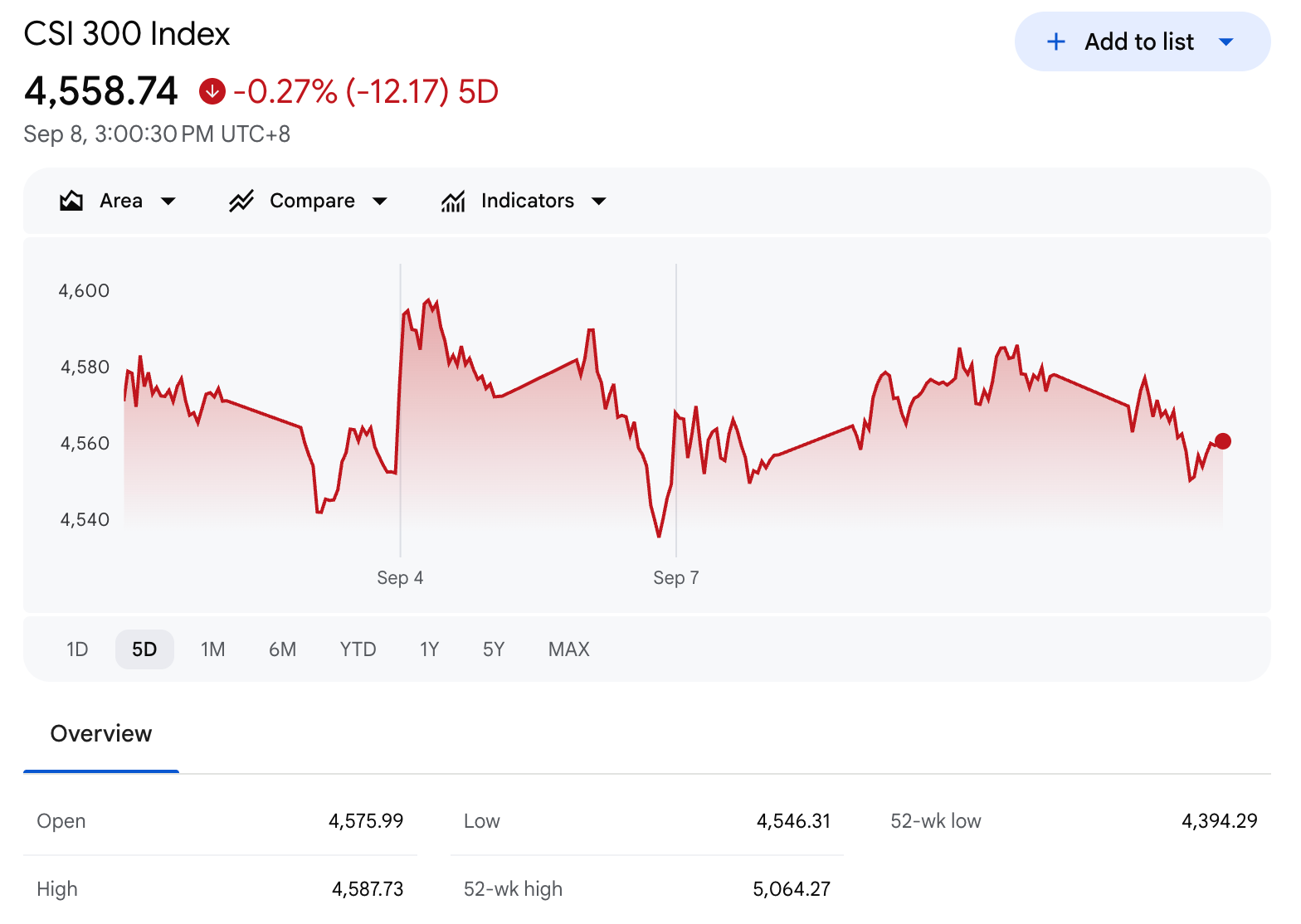Viewport: 1301px width, 924px height.
Task: Click the plus icon in Add to list
Action: click(x=1056, y=41)
